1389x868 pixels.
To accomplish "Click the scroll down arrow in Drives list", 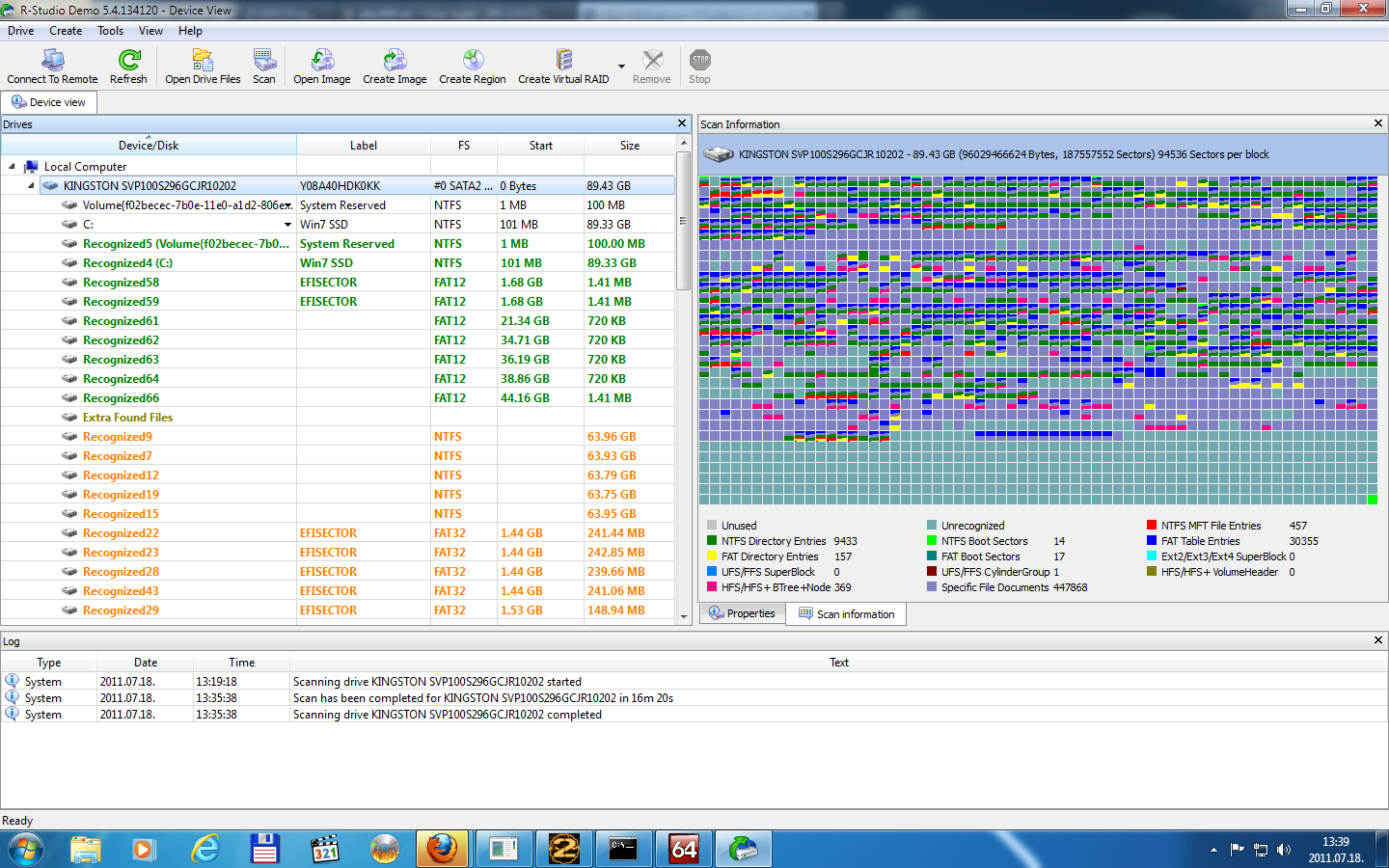I will click(x=684, y=616).
